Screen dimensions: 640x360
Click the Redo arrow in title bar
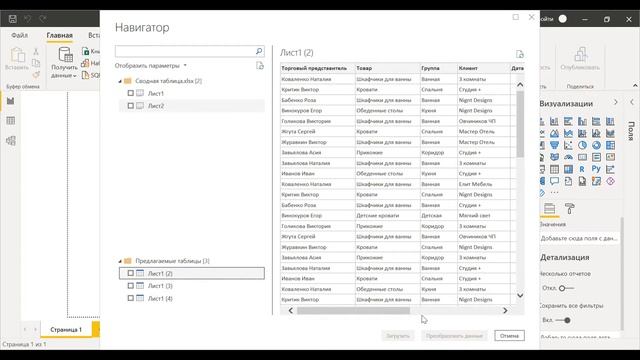click(42, 19)
